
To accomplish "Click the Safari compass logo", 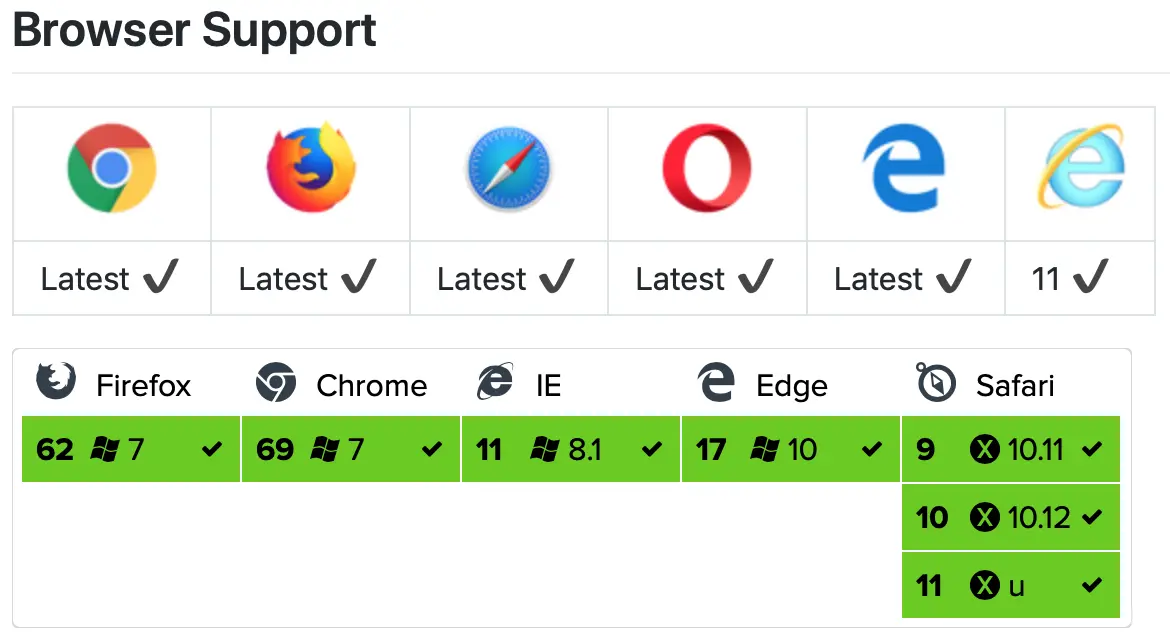I will pos(509,168).
